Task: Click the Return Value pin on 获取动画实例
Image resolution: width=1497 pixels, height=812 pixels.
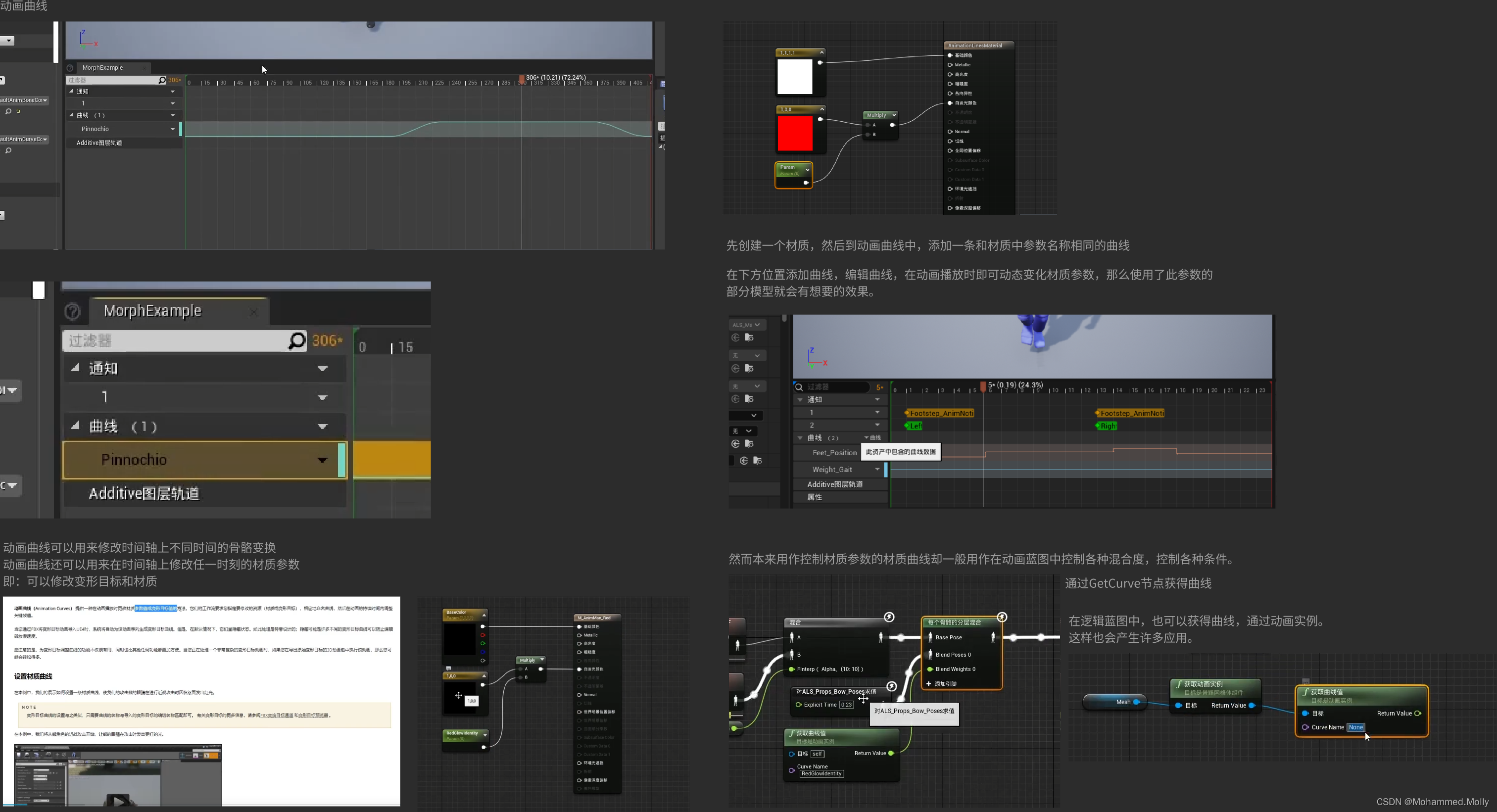Action: coord(1252,705)
